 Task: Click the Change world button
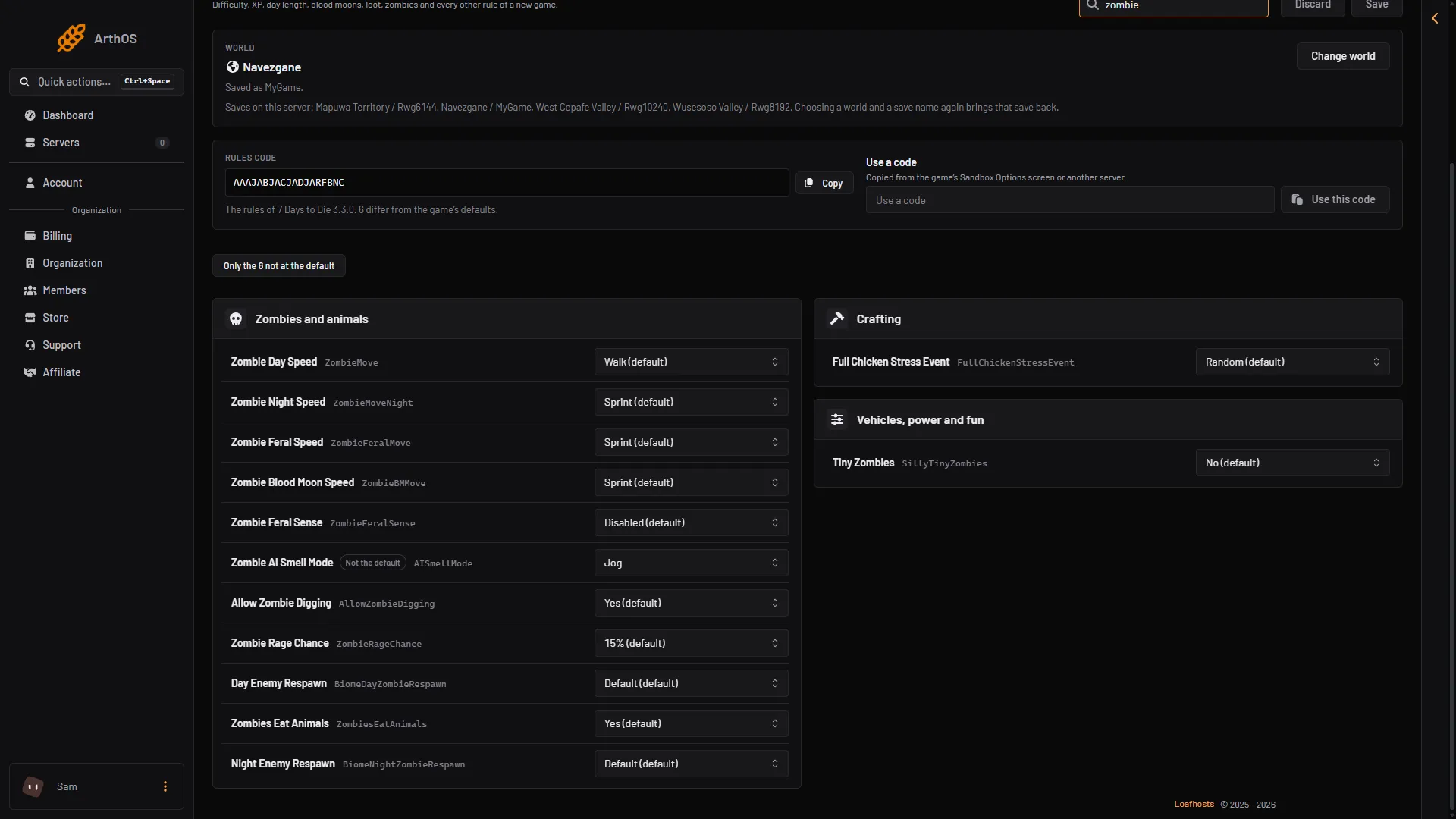click(x=1343, y=57)
